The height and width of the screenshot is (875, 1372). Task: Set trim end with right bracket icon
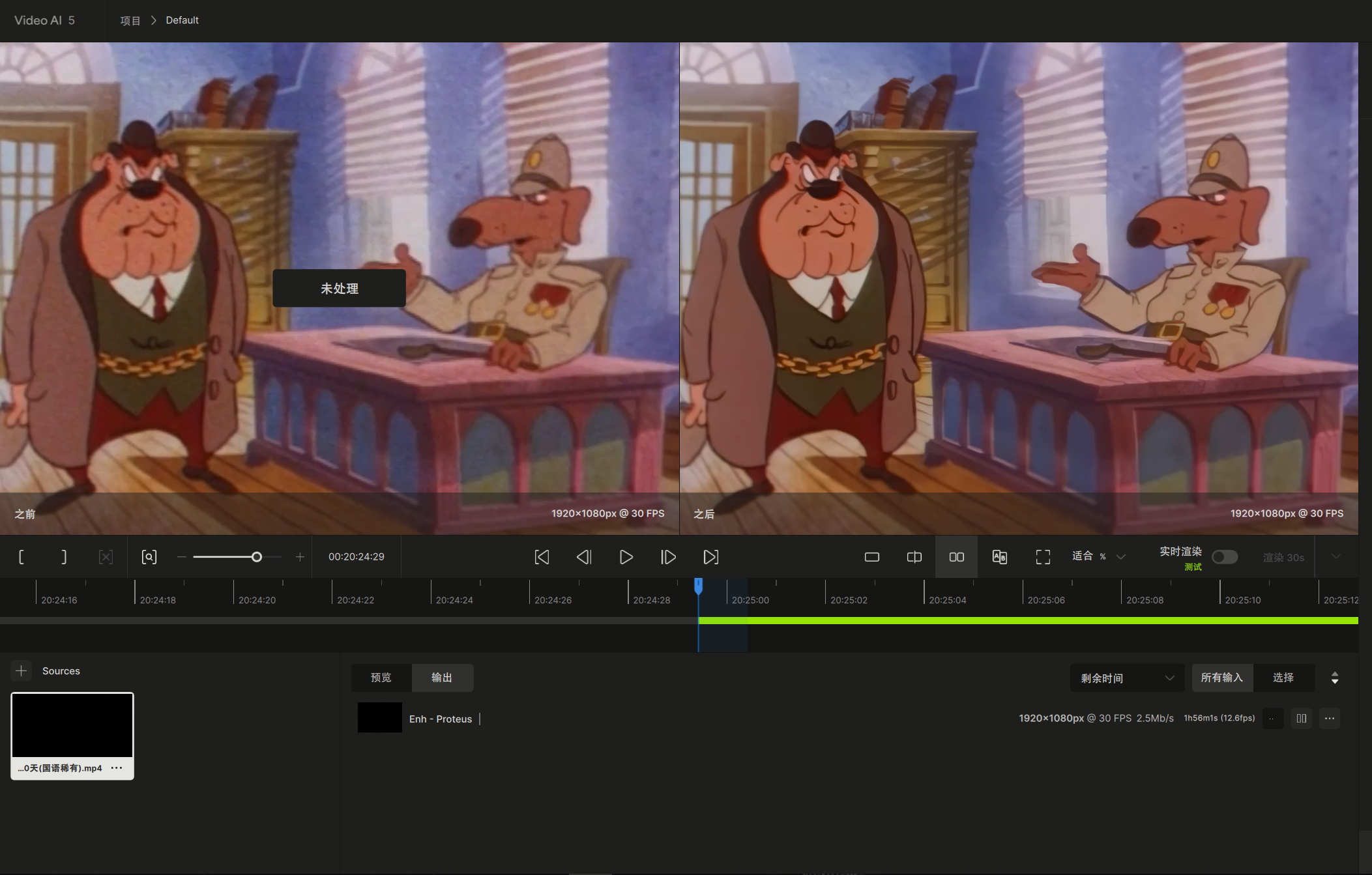pyautogui.click(x=63, y=557)
